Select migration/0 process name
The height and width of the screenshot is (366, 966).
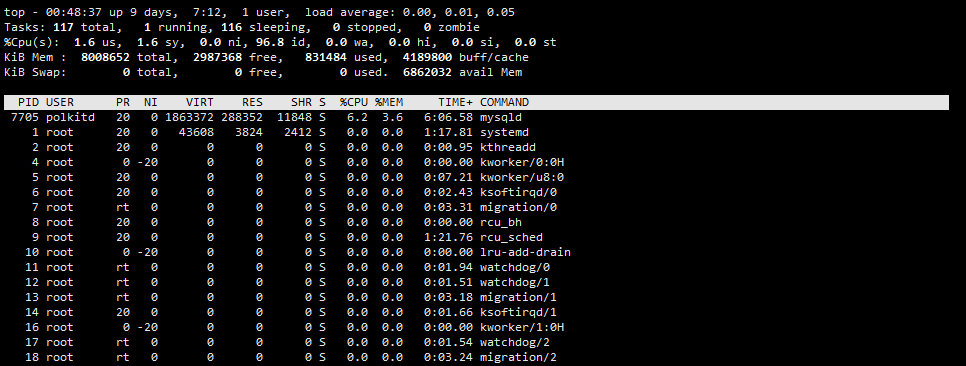pyautogui.click(x=518, y=207)
